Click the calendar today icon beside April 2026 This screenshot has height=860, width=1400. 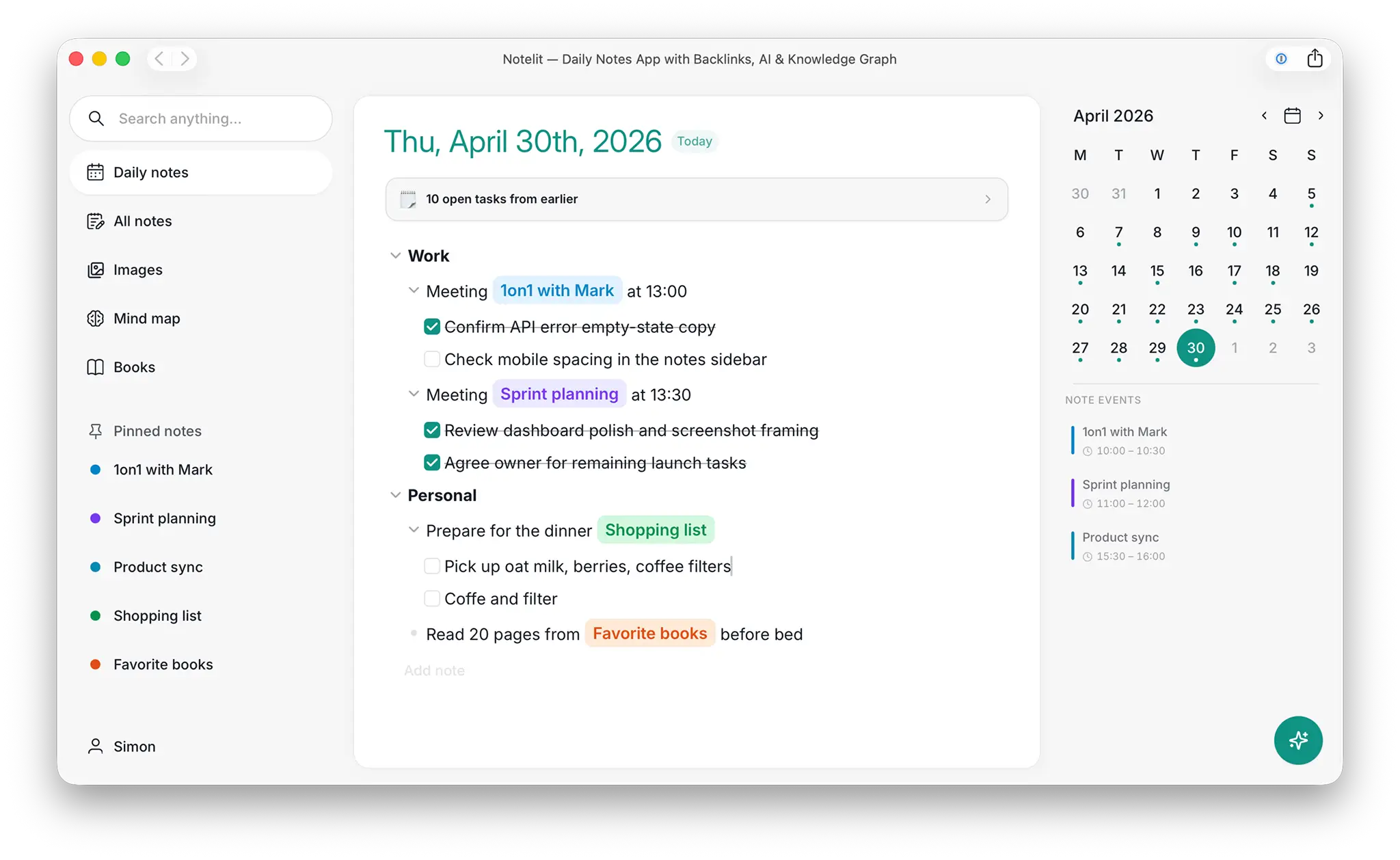click(1292, 116)
